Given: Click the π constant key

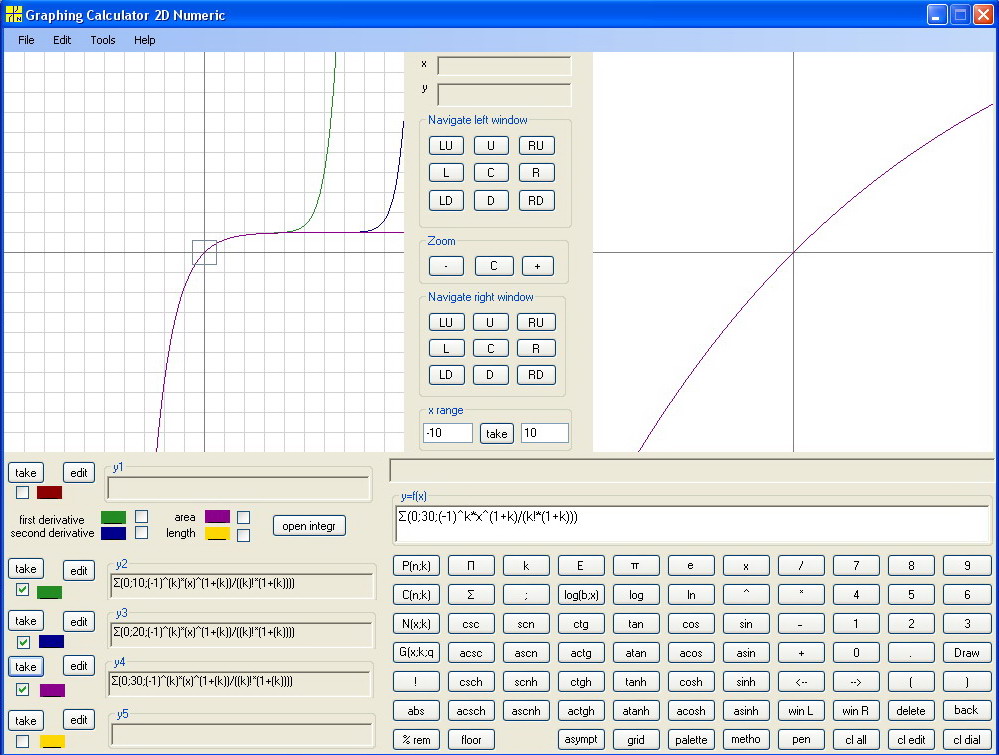Looking at the screenshot, I should coord(636,565).
